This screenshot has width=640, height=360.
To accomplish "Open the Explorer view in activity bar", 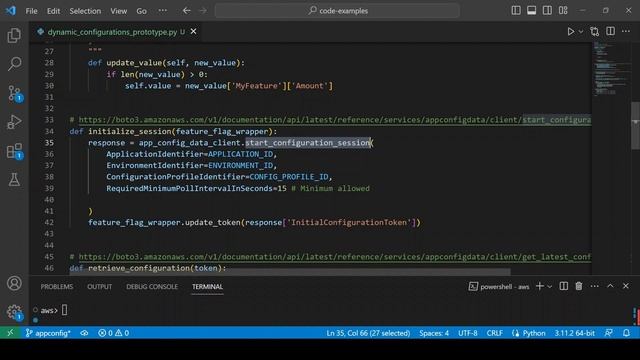I will coord(14,36).
